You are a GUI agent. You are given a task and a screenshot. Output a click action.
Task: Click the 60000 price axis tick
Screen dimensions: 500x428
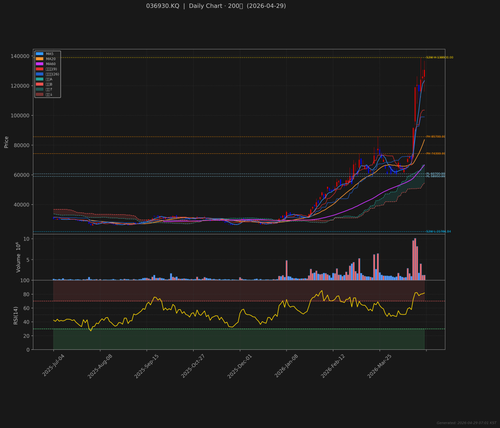tap(21, 175)
